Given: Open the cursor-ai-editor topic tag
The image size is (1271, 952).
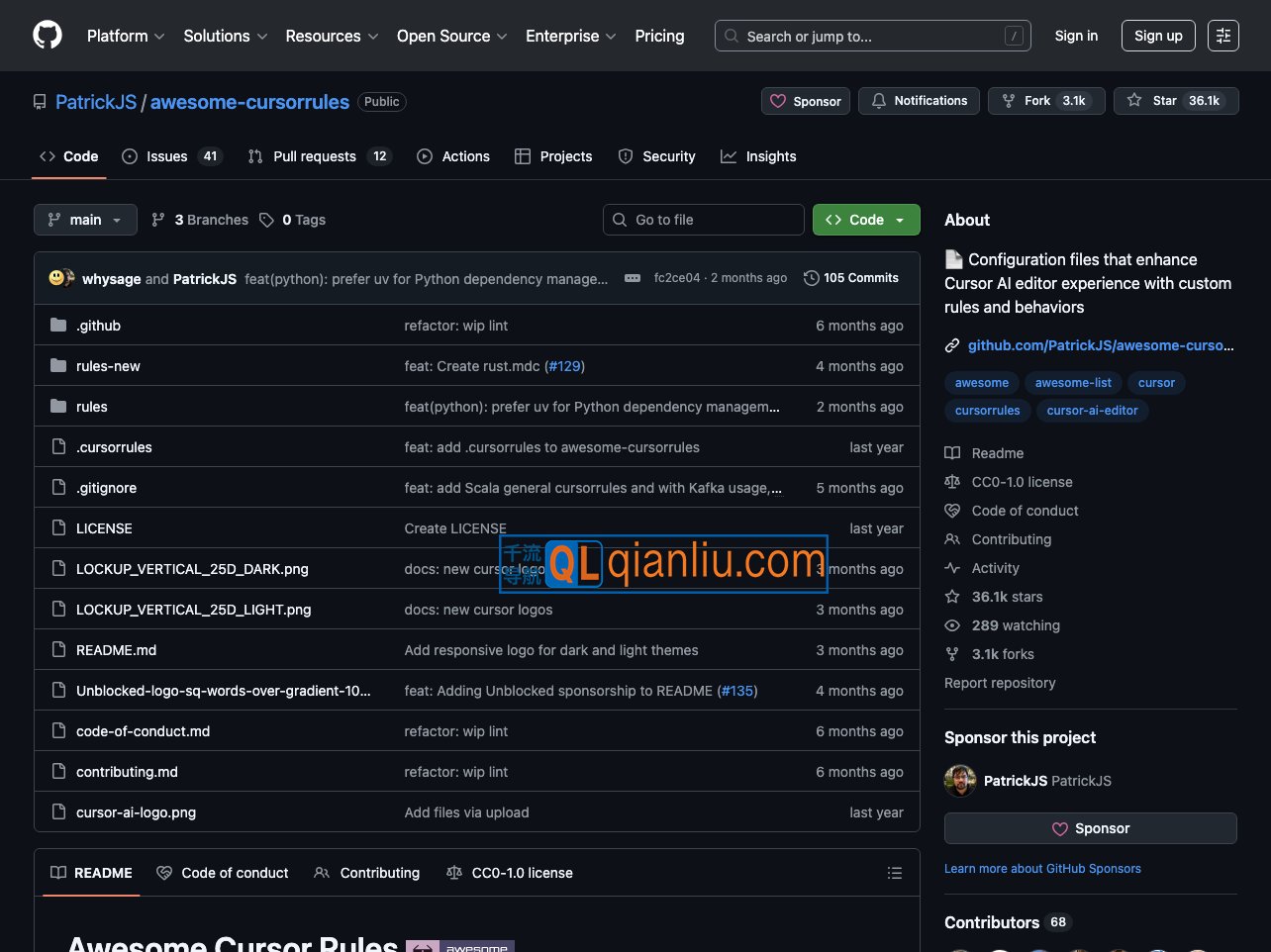Looking at the screenshot, I should pos(1092,411).
